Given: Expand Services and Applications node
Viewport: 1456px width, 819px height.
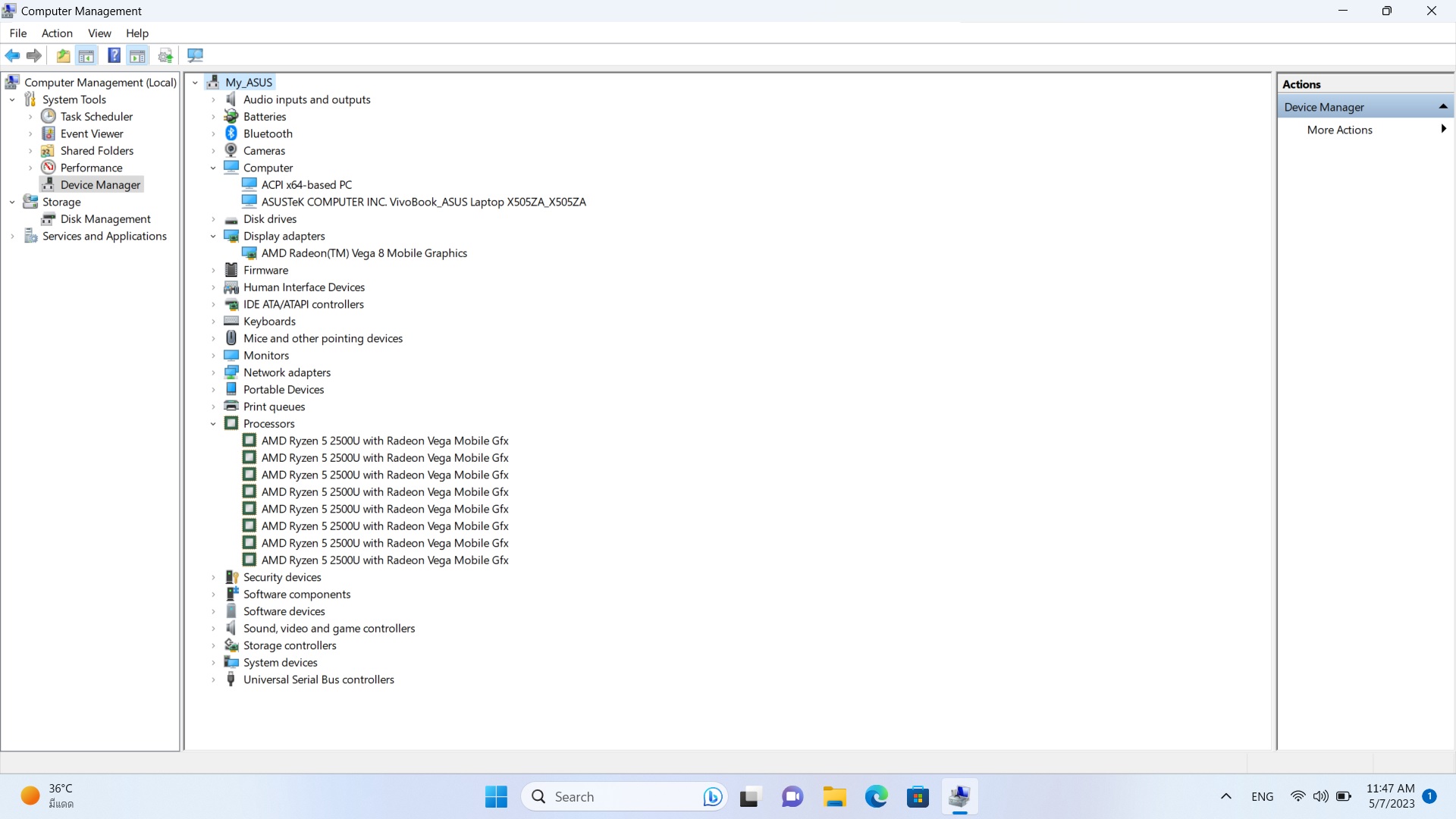Looking at the screenshot, I should [x=12, y=236].
